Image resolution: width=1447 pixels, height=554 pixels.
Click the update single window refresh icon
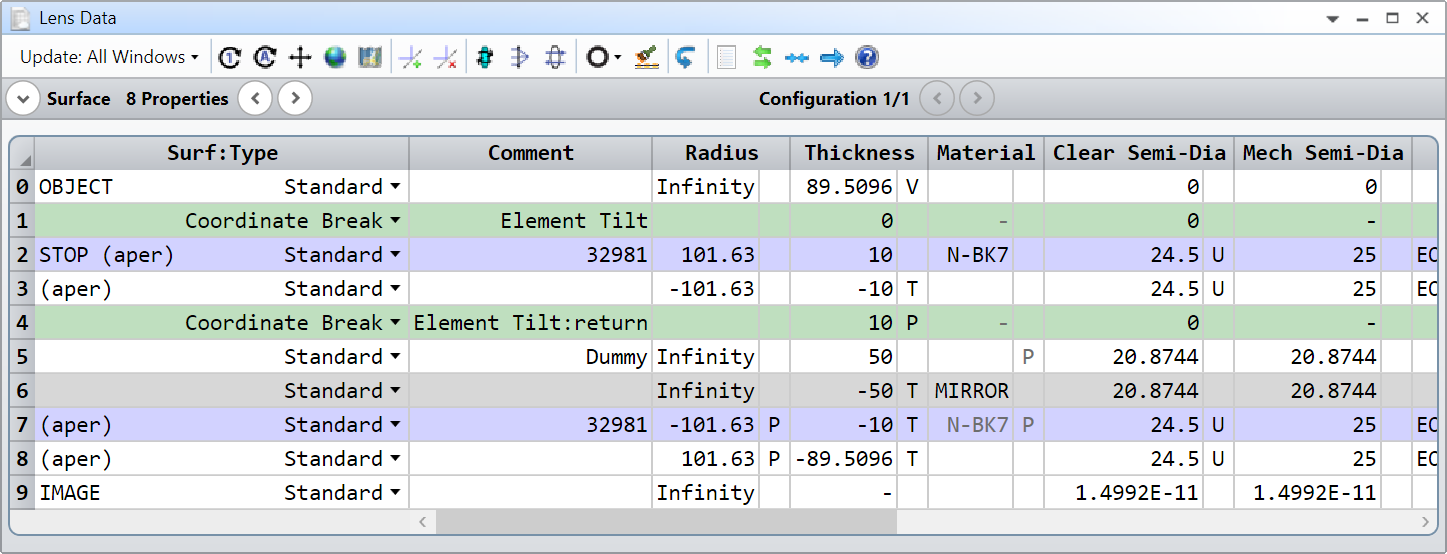230,58
